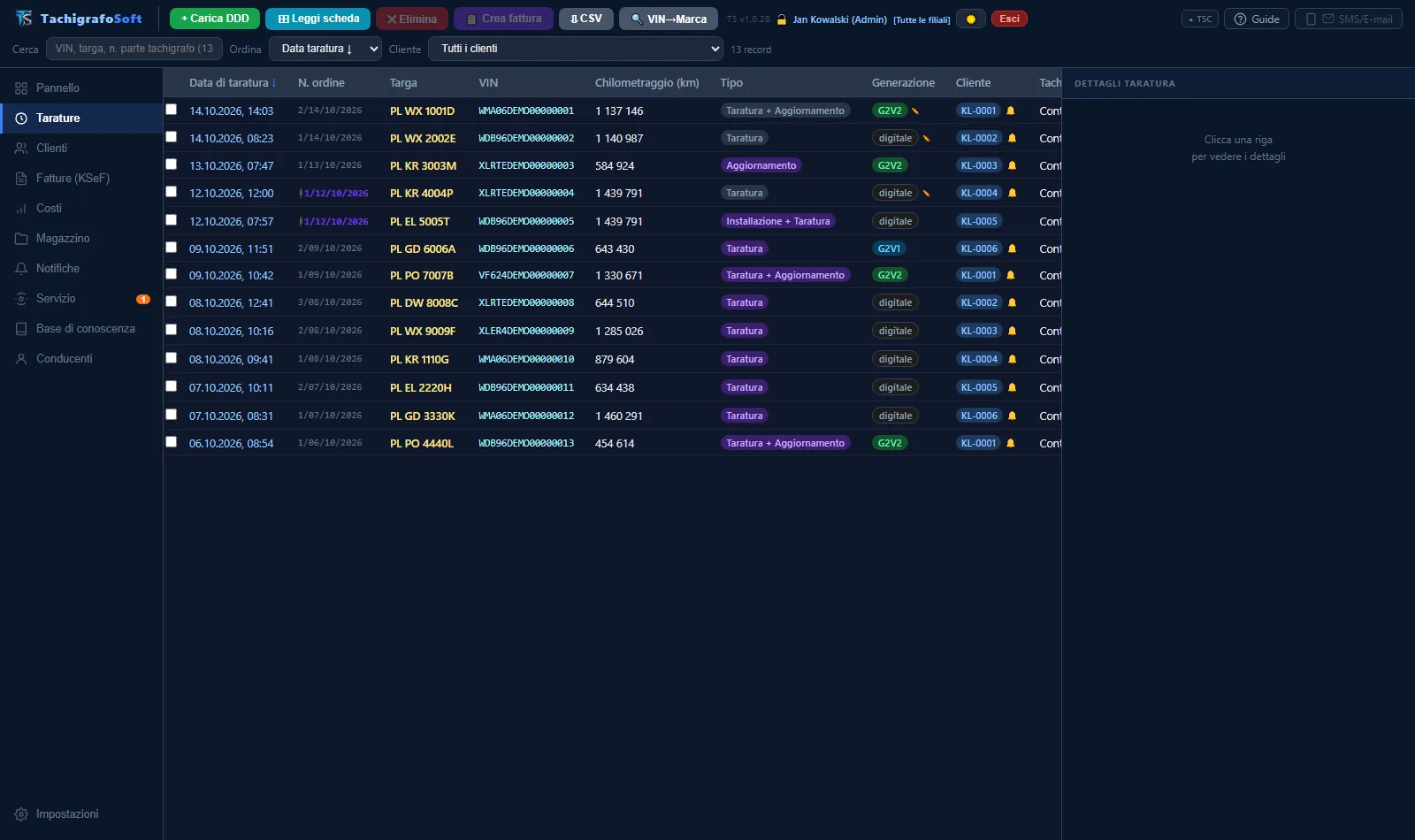Click the pencil icon in the PL WX 2002E row
The height and width of the screenshot is (840, 1415).
pyautogui.click(x=926, y=138)
